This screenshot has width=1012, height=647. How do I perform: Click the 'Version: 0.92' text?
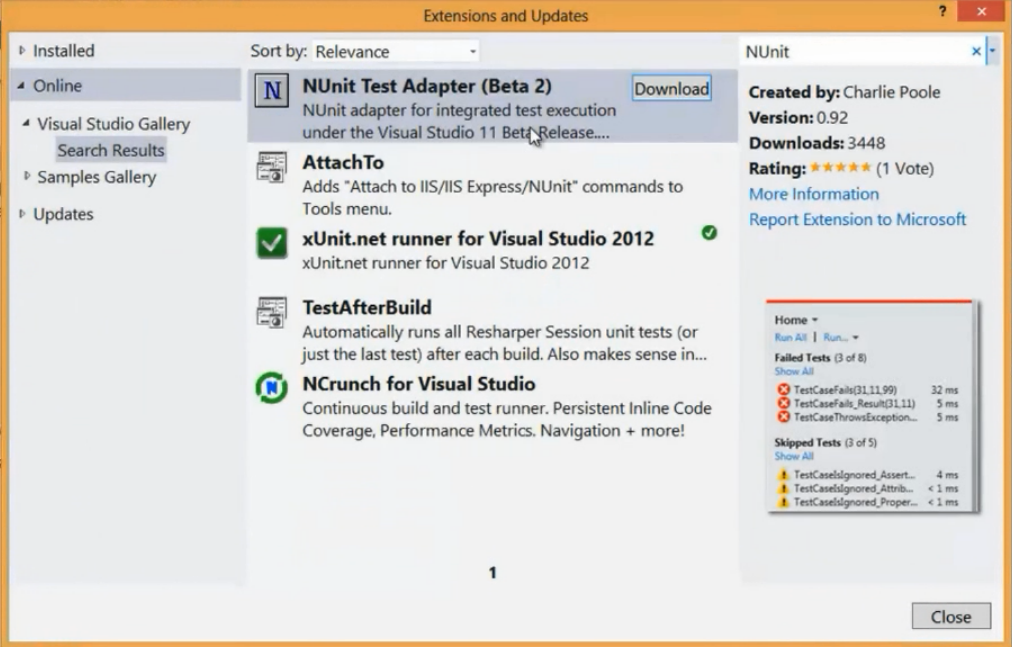click(x=798, y=118)
